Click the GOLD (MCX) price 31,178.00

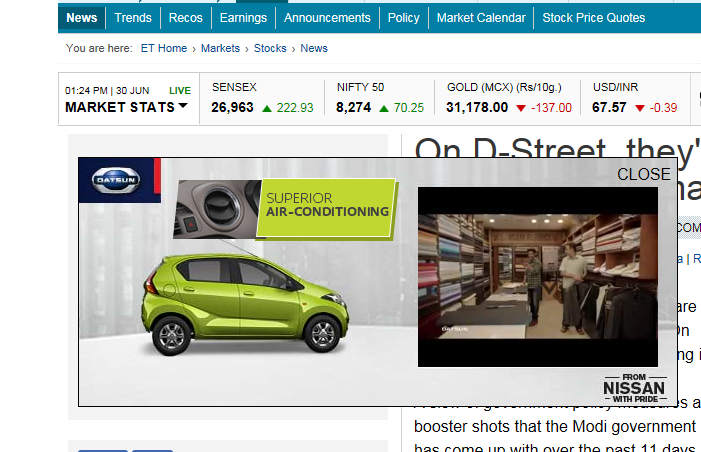coord(477,107)
